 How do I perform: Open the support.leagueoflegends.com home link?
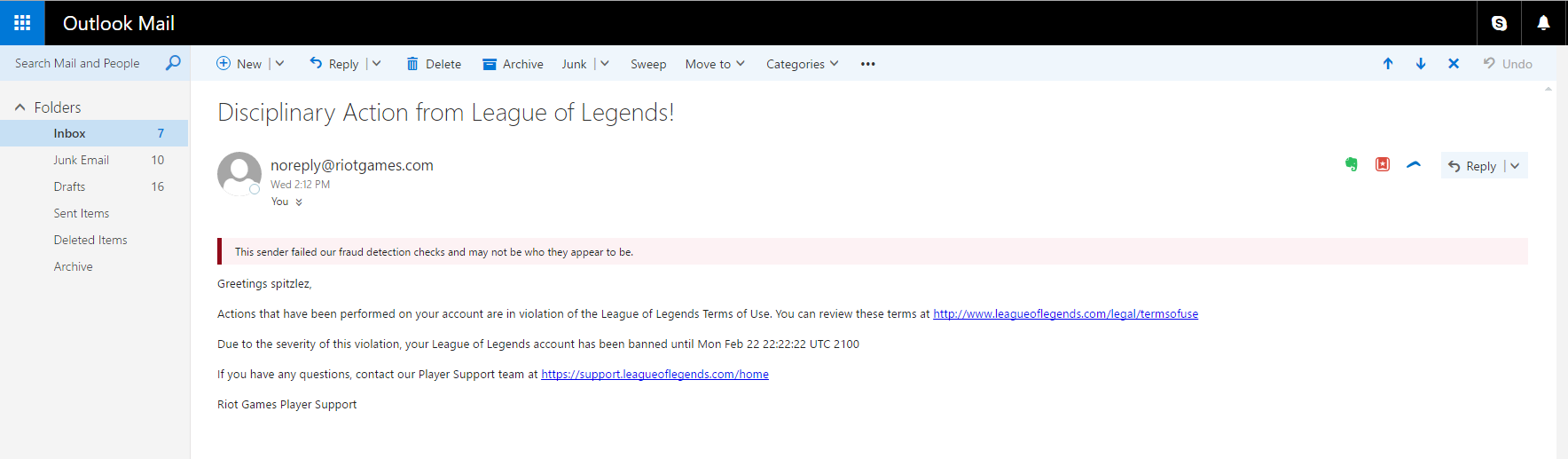(655, 374)
